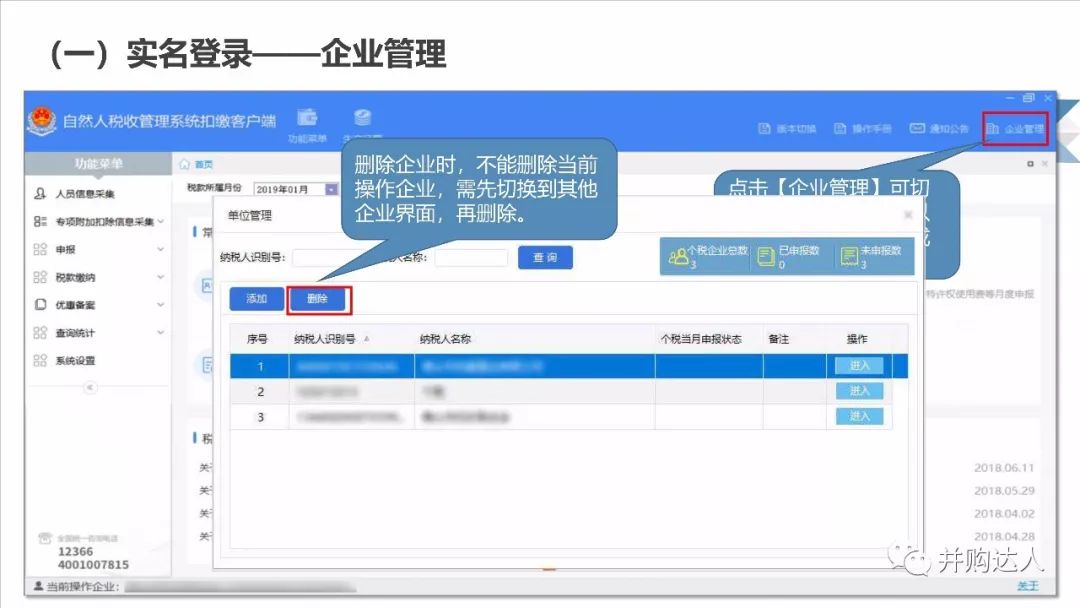Click the 查询 button

click(x=545, y=258)
